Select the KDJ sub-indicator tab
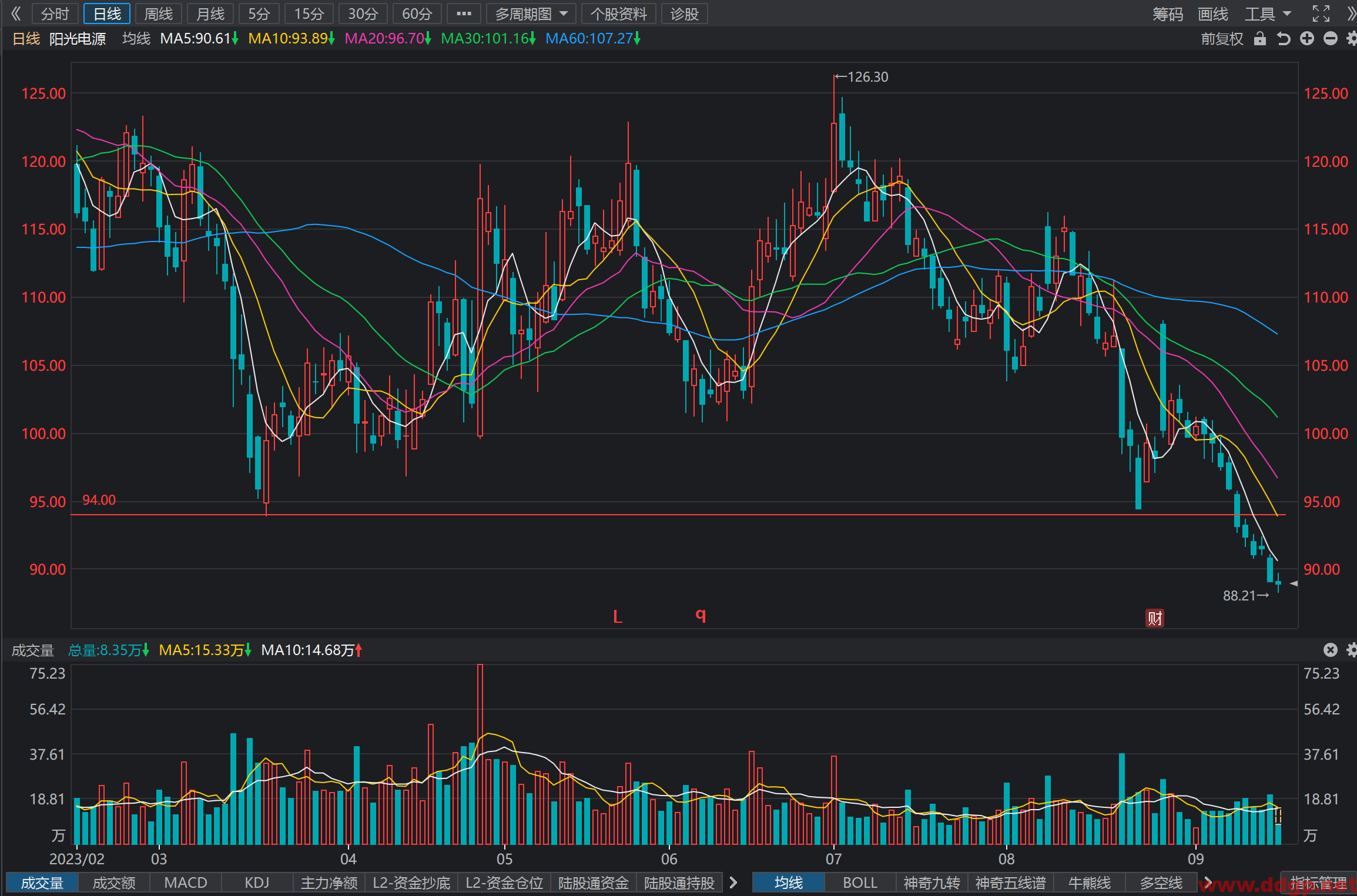 click(x=257, y=883)
